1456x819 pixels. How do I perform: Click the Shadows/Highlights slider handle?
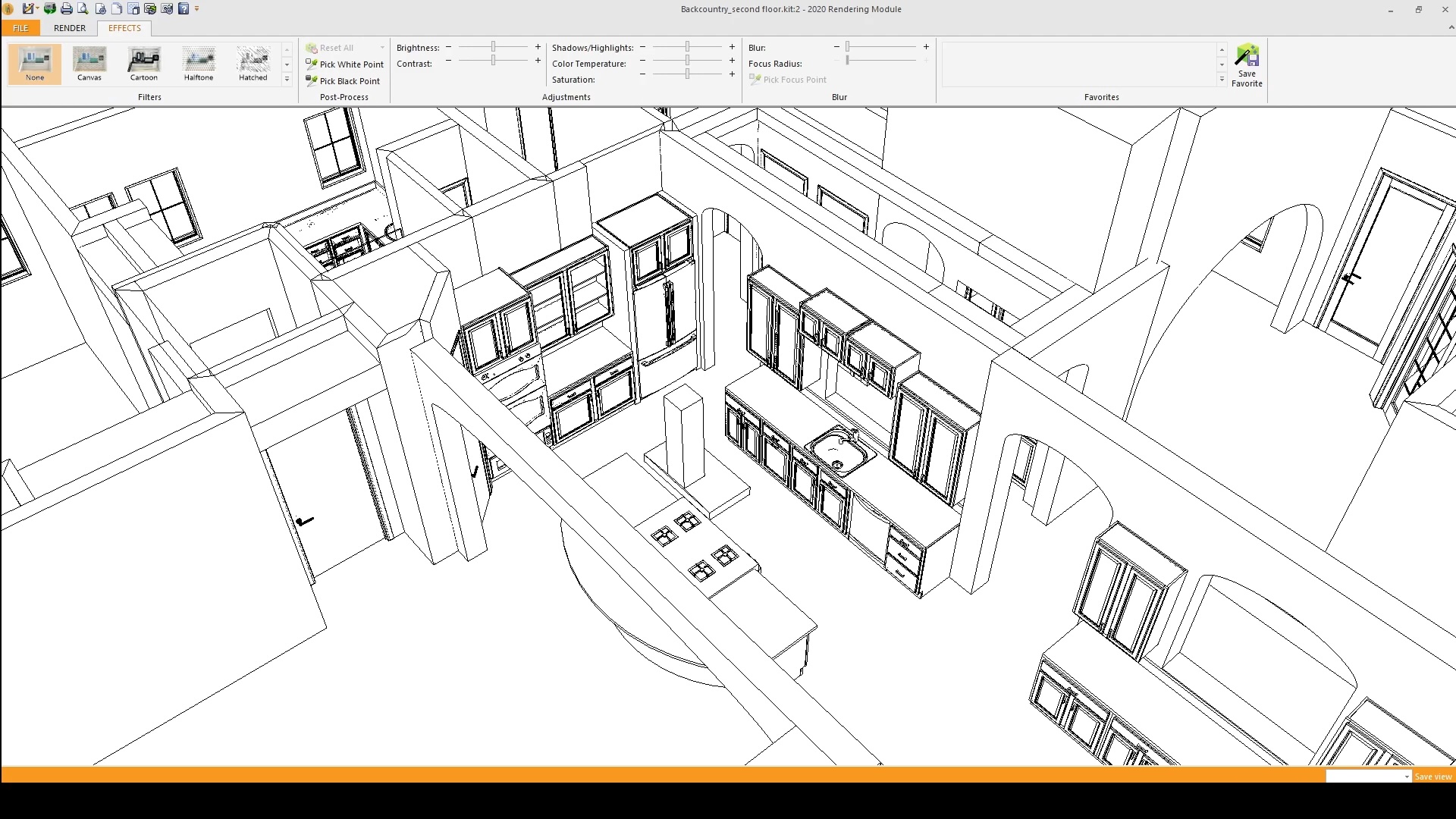point(687,47)
